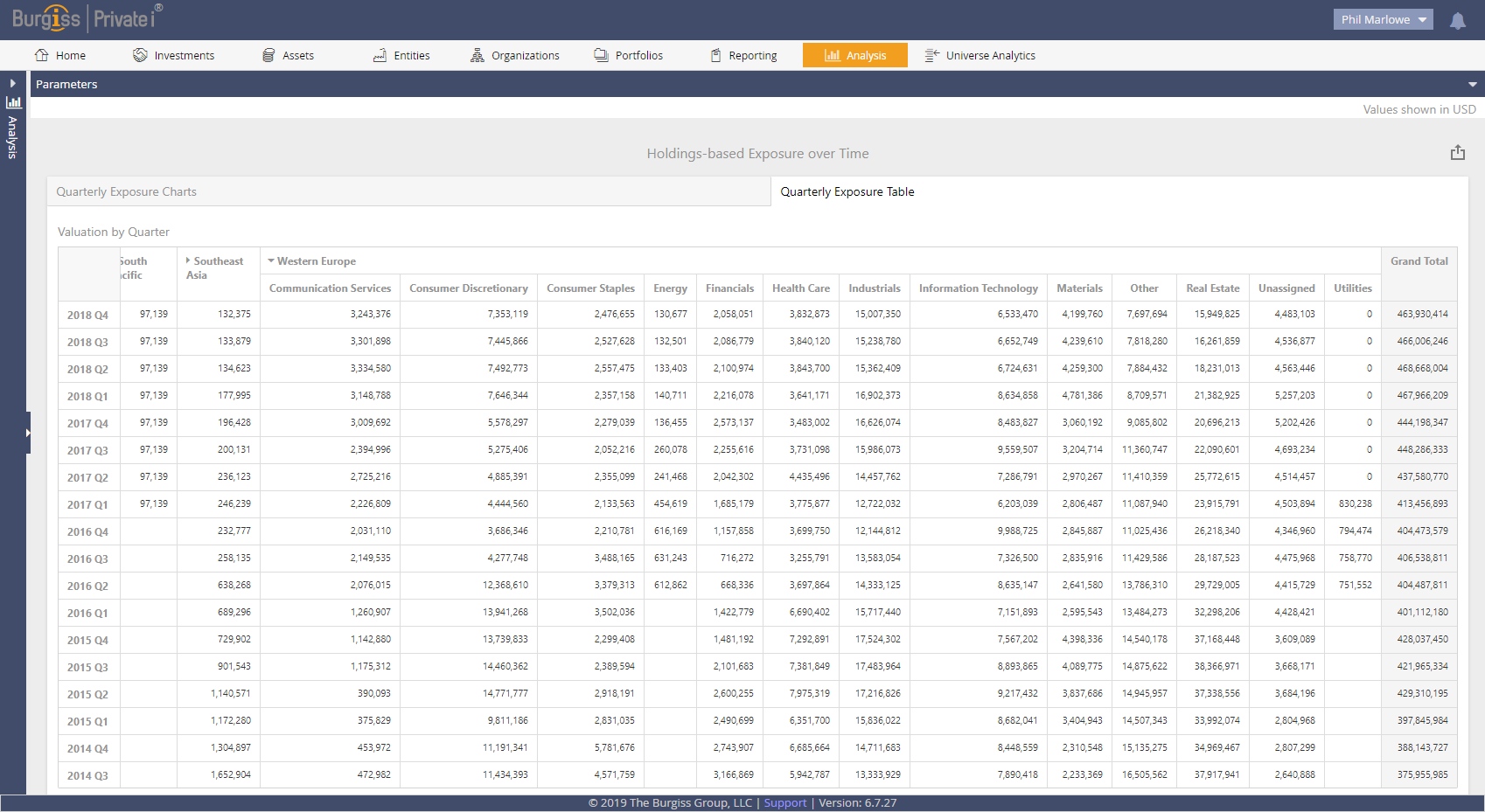Image resolution: width=1485 pixels, height=812 pixels.
Task: Click the vertical Analysis sidebar label
Action: coord(12,137)
